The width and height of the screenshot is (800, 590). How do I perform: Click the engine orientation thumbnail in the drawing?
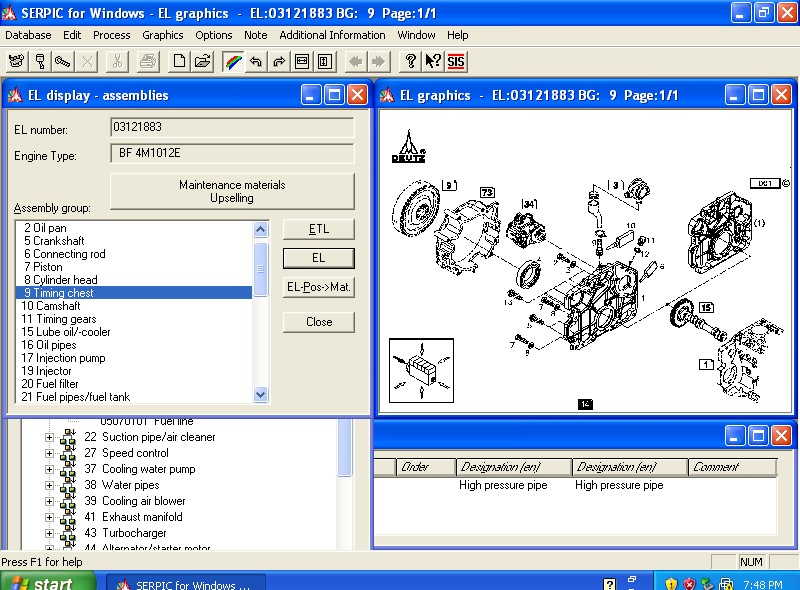(x=421, y=371)
